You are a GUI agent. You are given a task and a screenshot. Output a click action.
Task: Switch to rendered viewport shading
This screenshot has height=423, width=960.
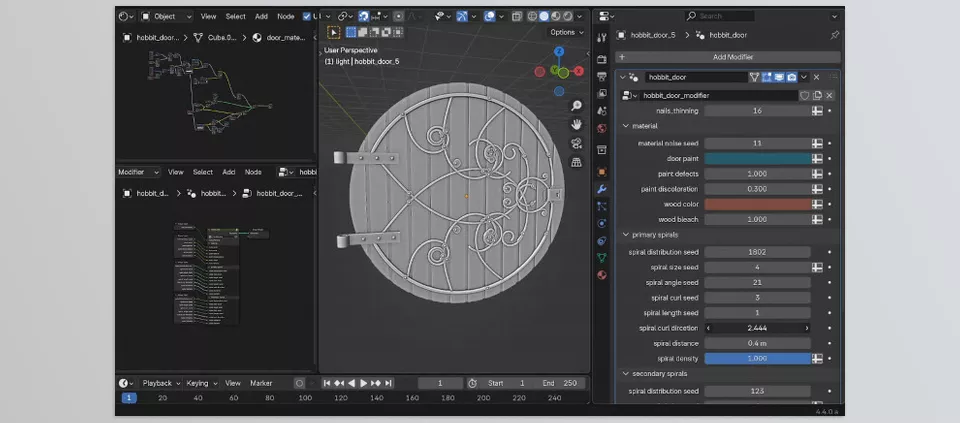coord(568,17)
